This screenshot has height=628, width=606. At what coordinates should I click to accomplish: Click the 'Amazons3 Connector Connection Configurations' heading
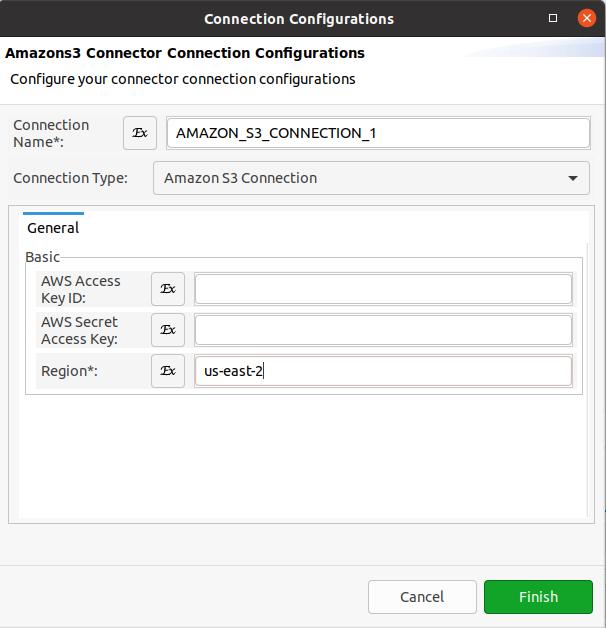[185, 53]
